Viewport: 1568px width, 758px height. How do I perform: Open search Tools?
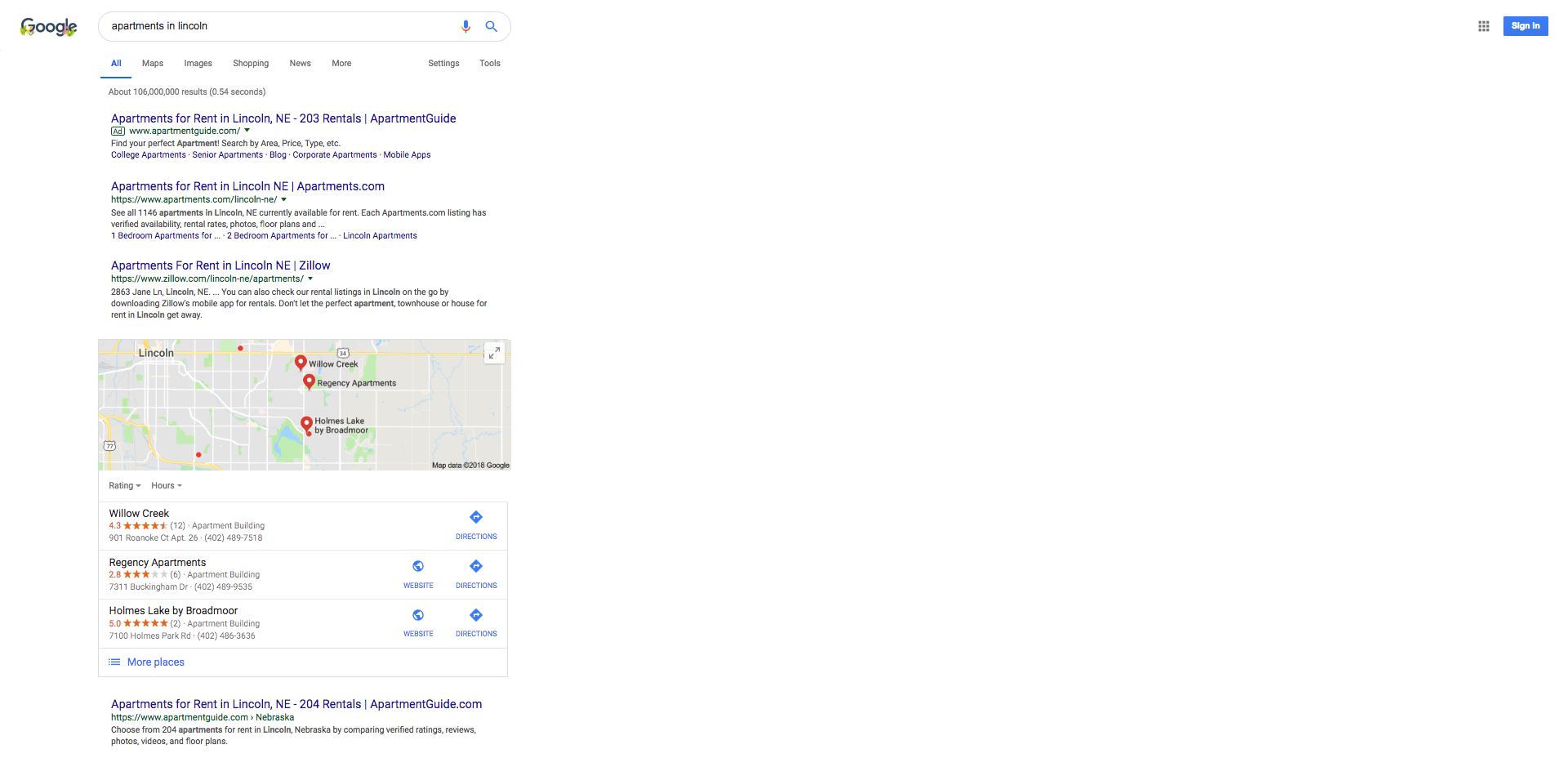[490, 63]
